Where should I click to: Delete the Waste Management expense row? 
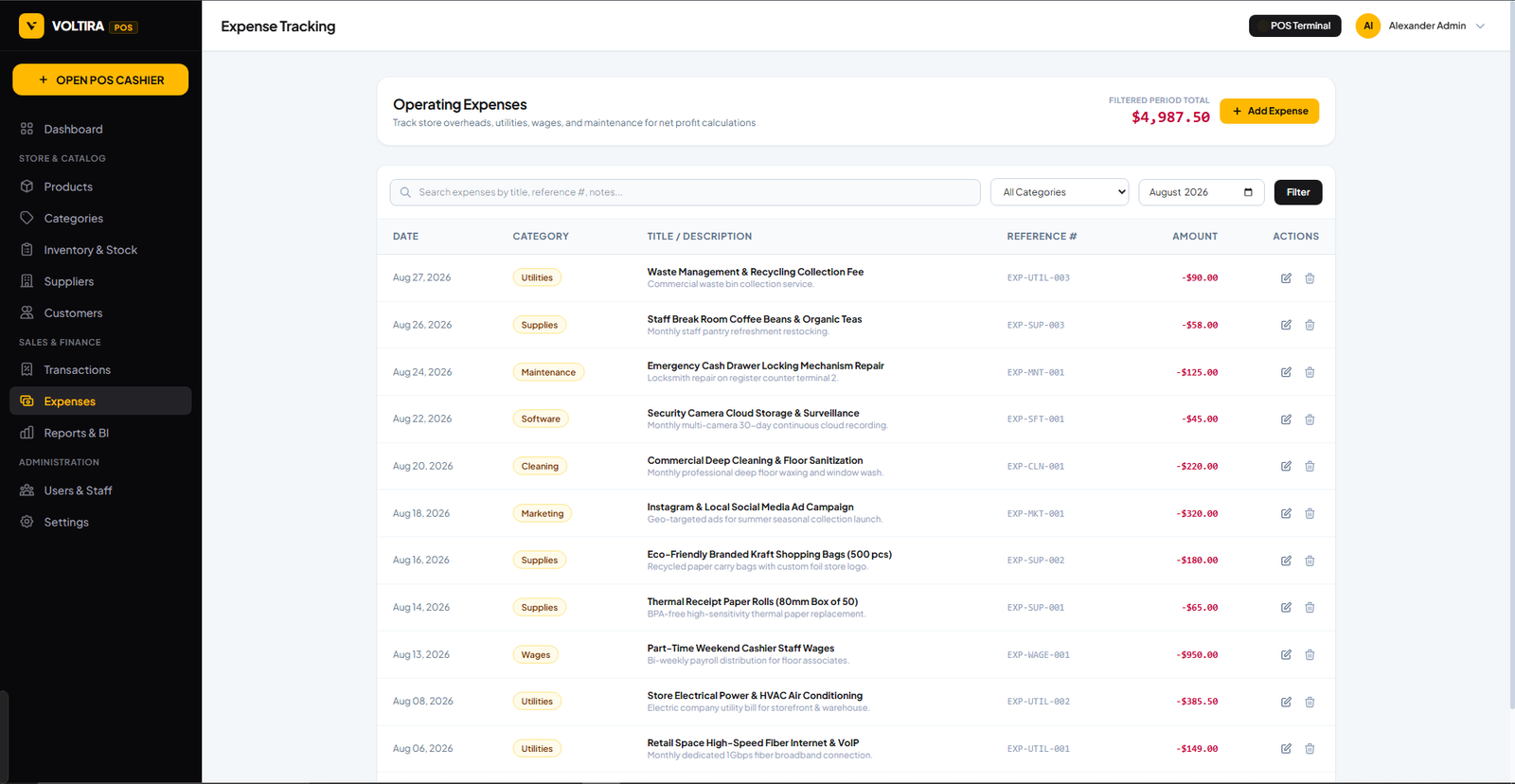(1310, 278)
